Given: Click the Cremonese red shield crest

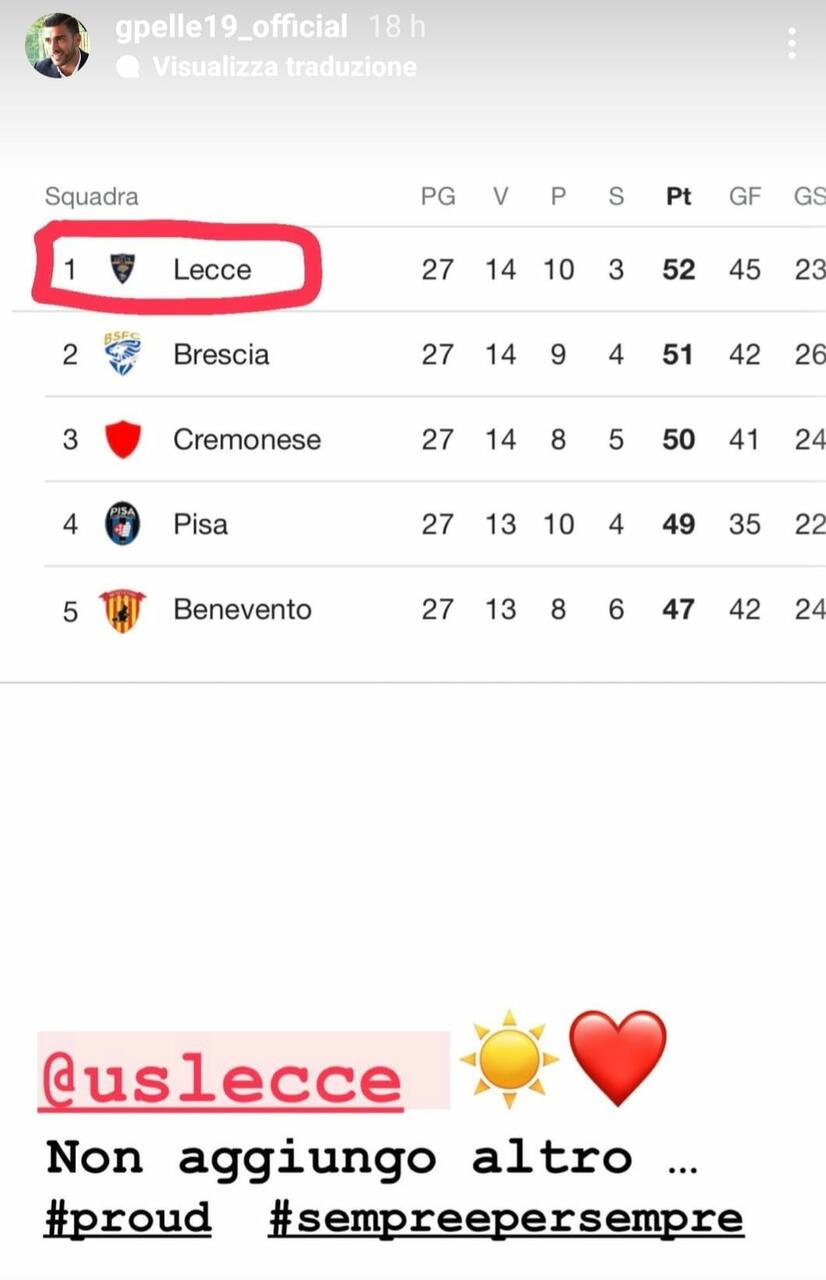Looking at the screenshot, I should pos(122,439).
